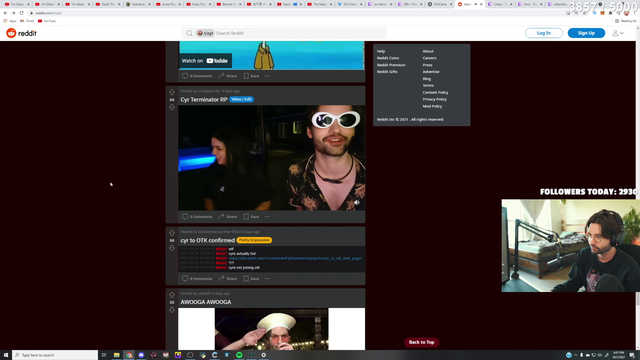Screen dimensions: 640x360
Task: Share the cyr to OTK confirmed post
Action: pos(227,279)
